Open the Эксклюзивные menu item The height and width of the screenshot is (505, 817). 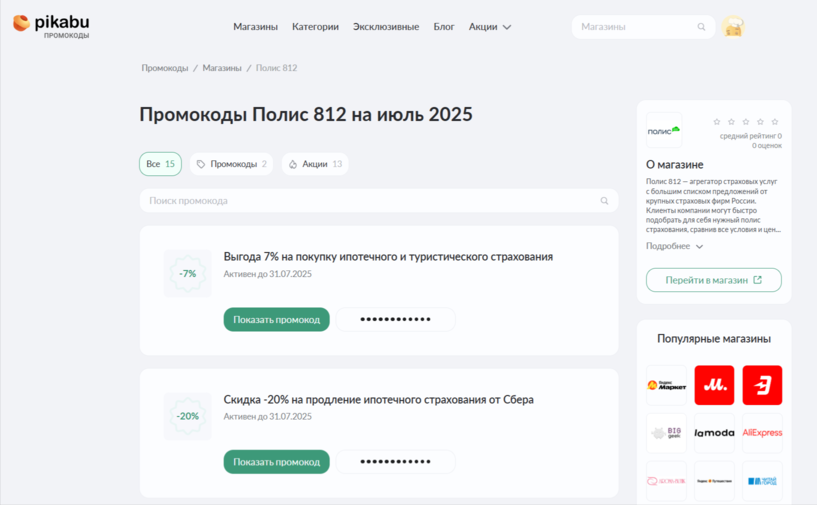pos(386,27)
